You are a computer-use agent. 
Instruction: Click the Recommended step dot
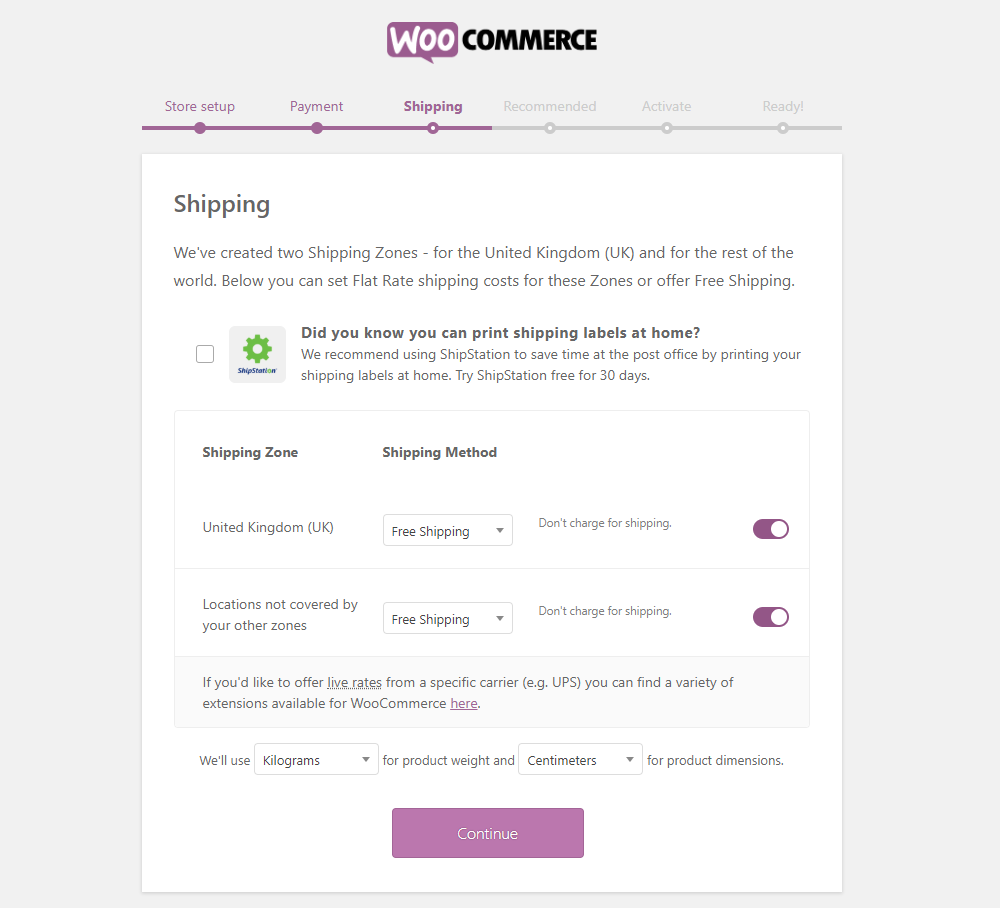[x=550, y=128]
